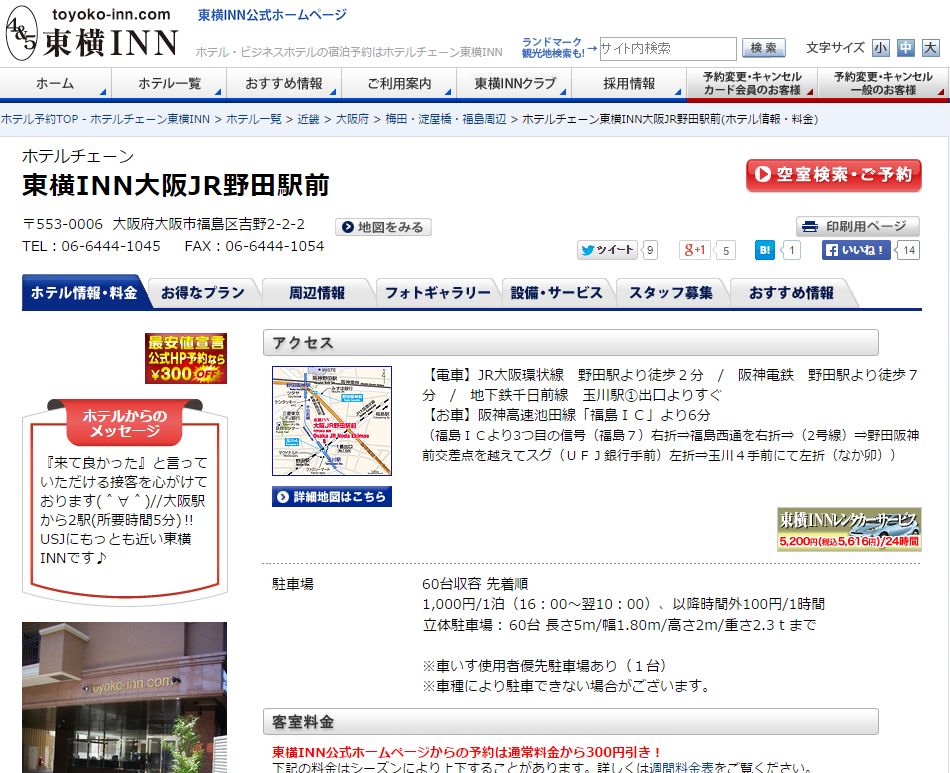
Task: Click the 詳細地図はこちら button
Action: point(331,497)
